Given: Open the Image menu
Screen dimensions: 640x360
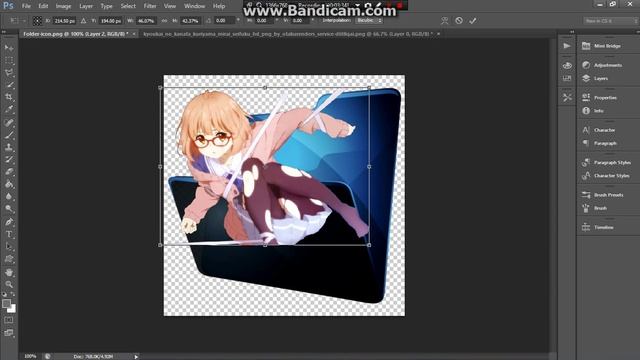Looking at the screenshot, I should pos(63,6).
